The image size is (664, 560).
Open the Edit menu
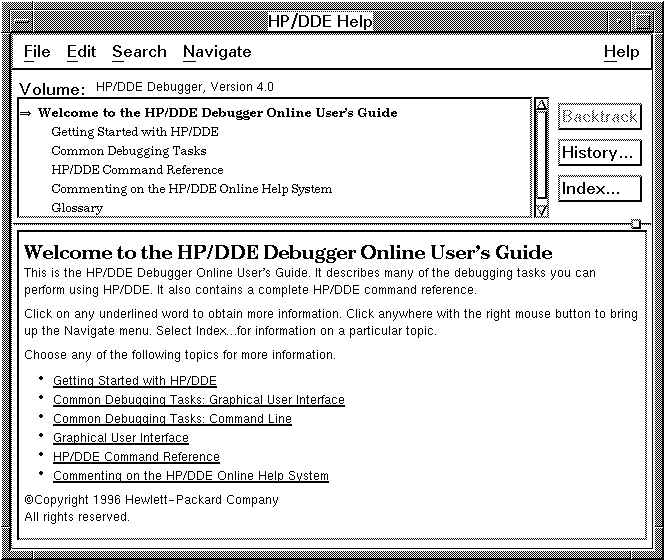pyautogui.click(x=81, y=52)
